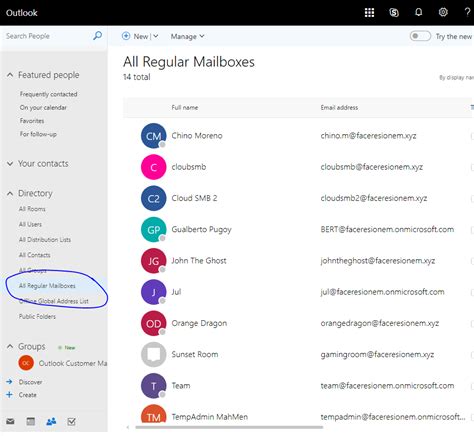Select All Regular Mailboxes directory
Image resolution: width=474 pixels, height=436 pixels.
tap(47, 286)
